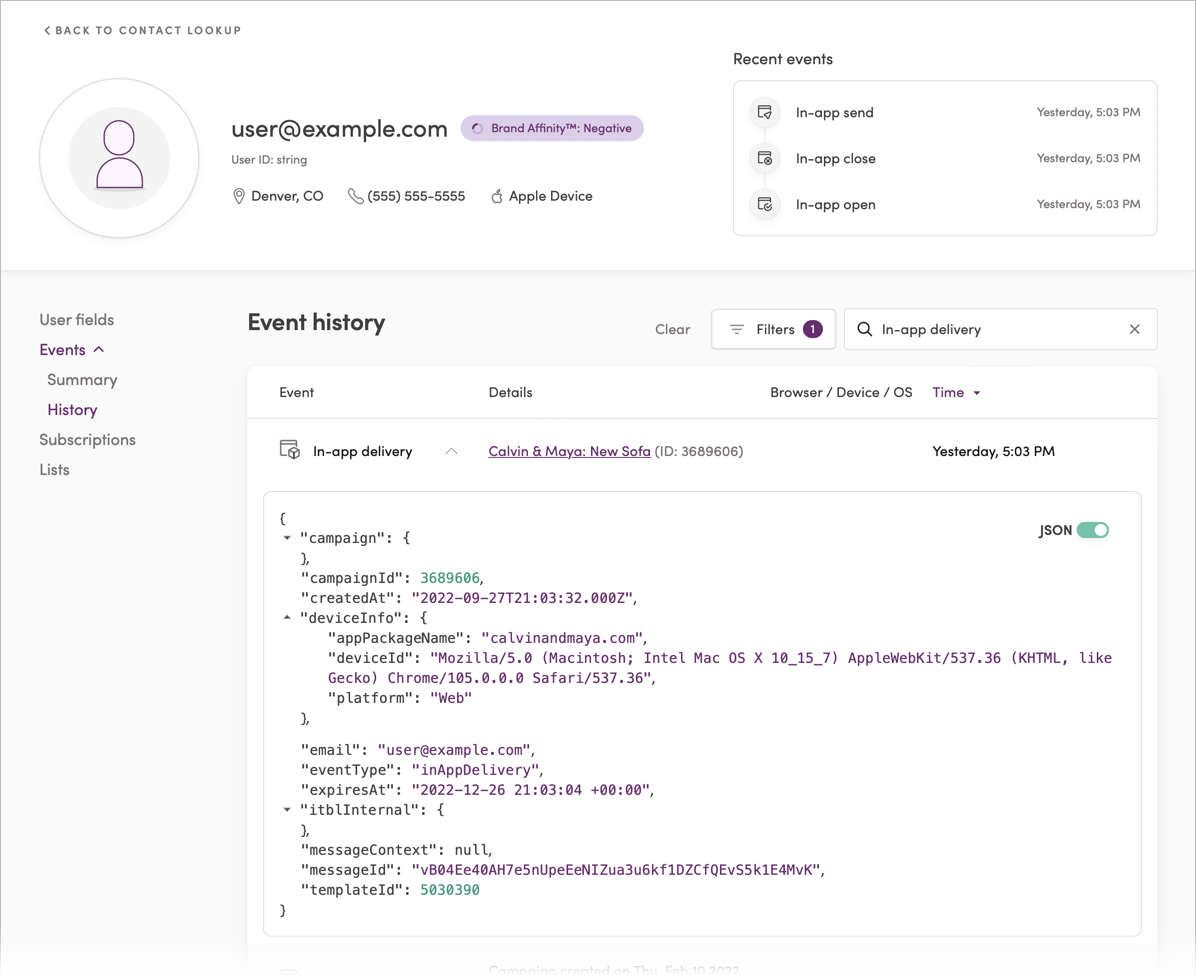Image resolution: width=1196 pixels, height=976 pixels.
Task: Click the user@example.com heading
Action: pos(339,129)
